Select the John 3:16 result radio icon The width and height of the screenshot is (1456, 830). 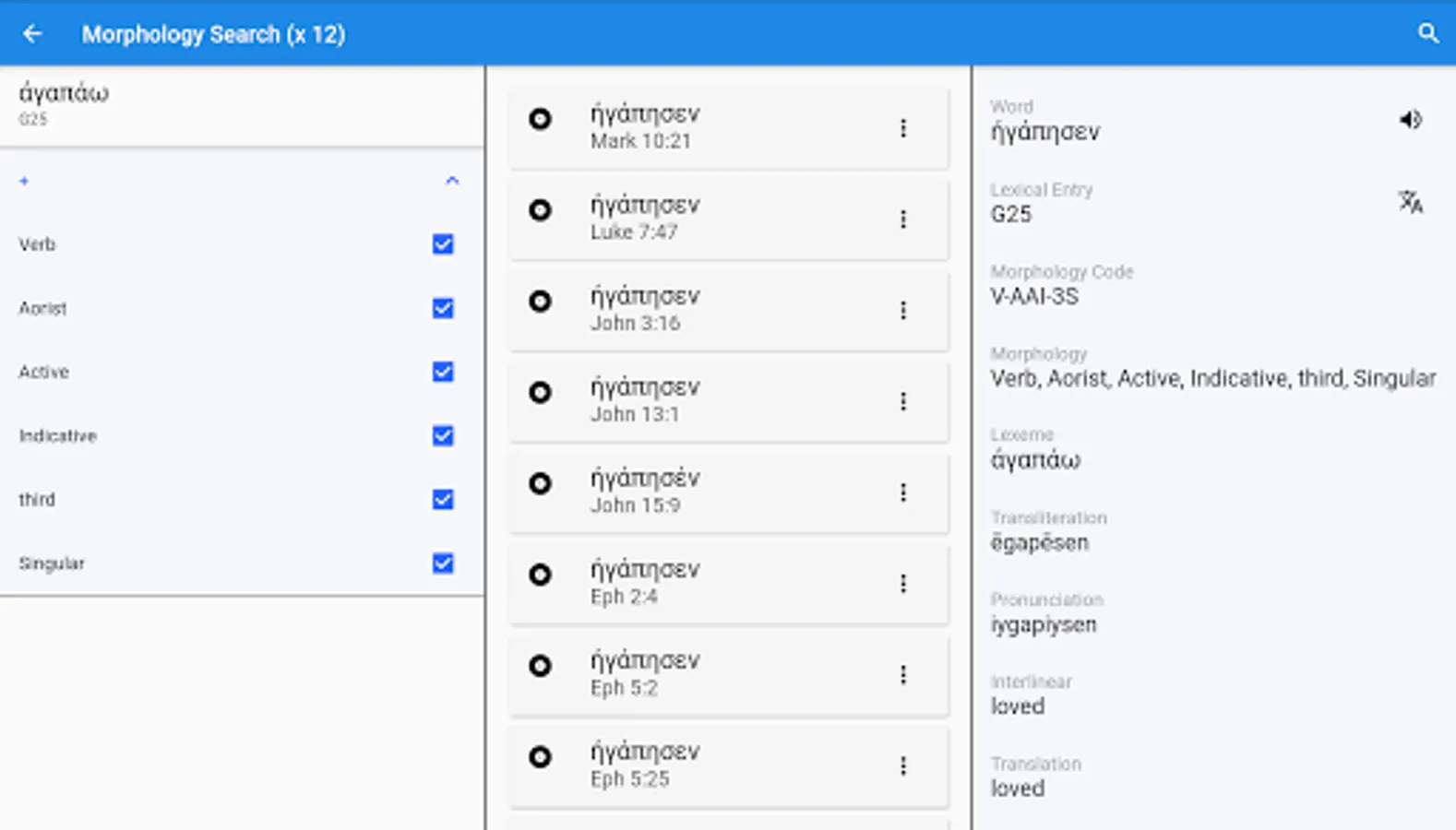tap(540, 302)
